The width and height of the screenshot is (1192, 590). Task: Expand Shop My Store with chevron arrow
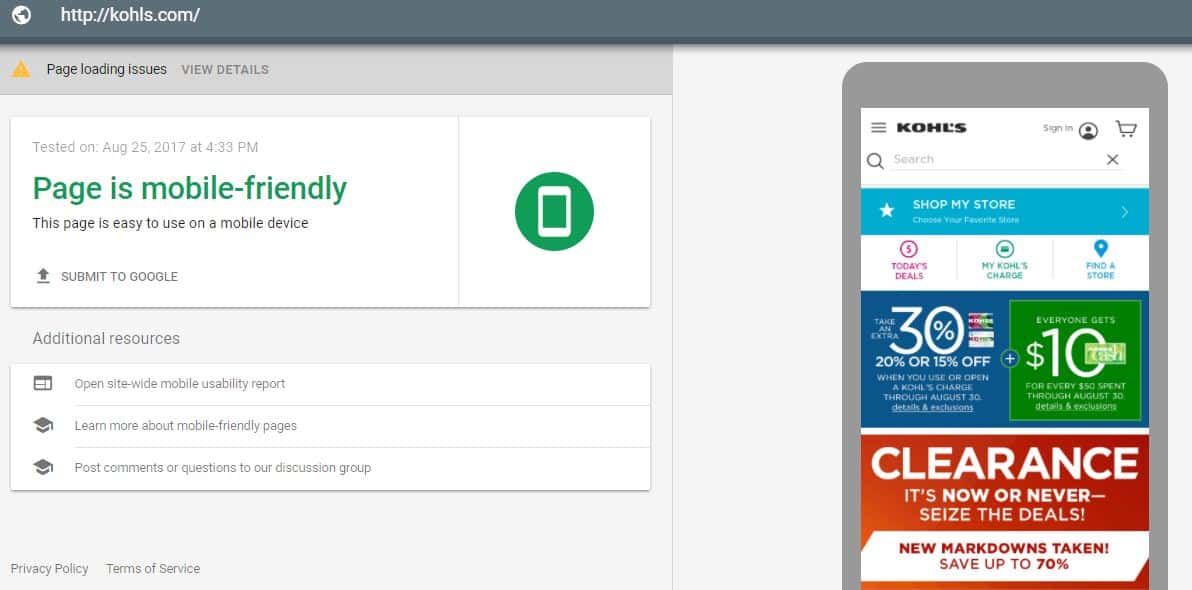tap(1125, 212)
